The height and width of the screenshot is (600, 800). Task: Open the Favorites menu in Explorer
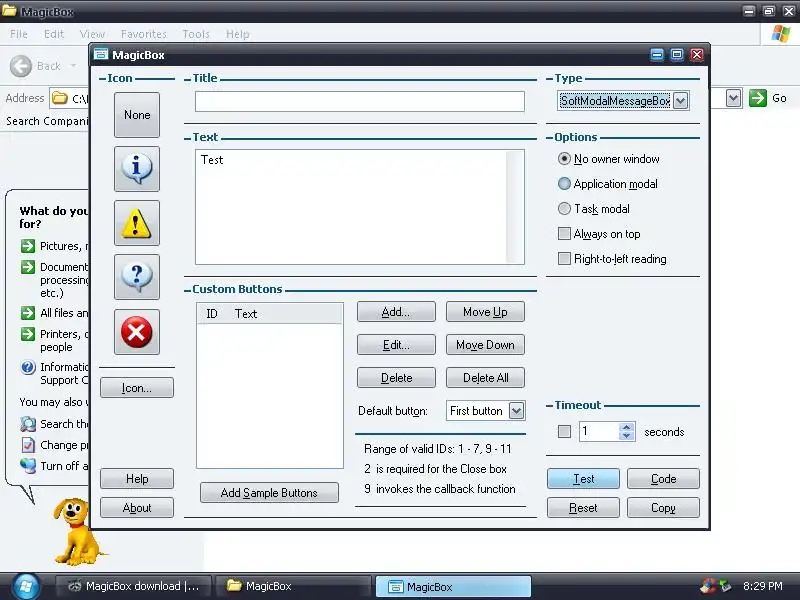[x=143, y=34]
